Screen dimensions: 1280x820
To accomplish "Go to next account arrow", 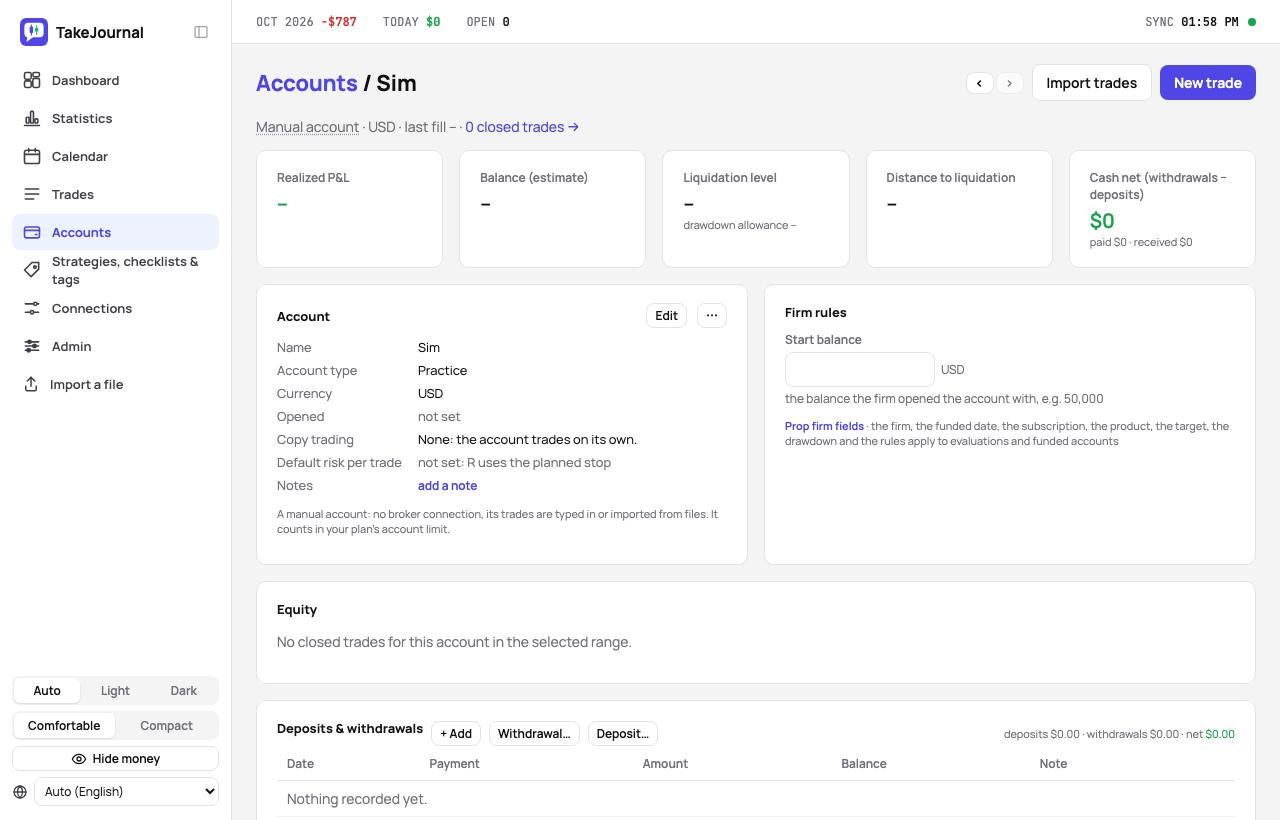I will [x=1009, y=83].
